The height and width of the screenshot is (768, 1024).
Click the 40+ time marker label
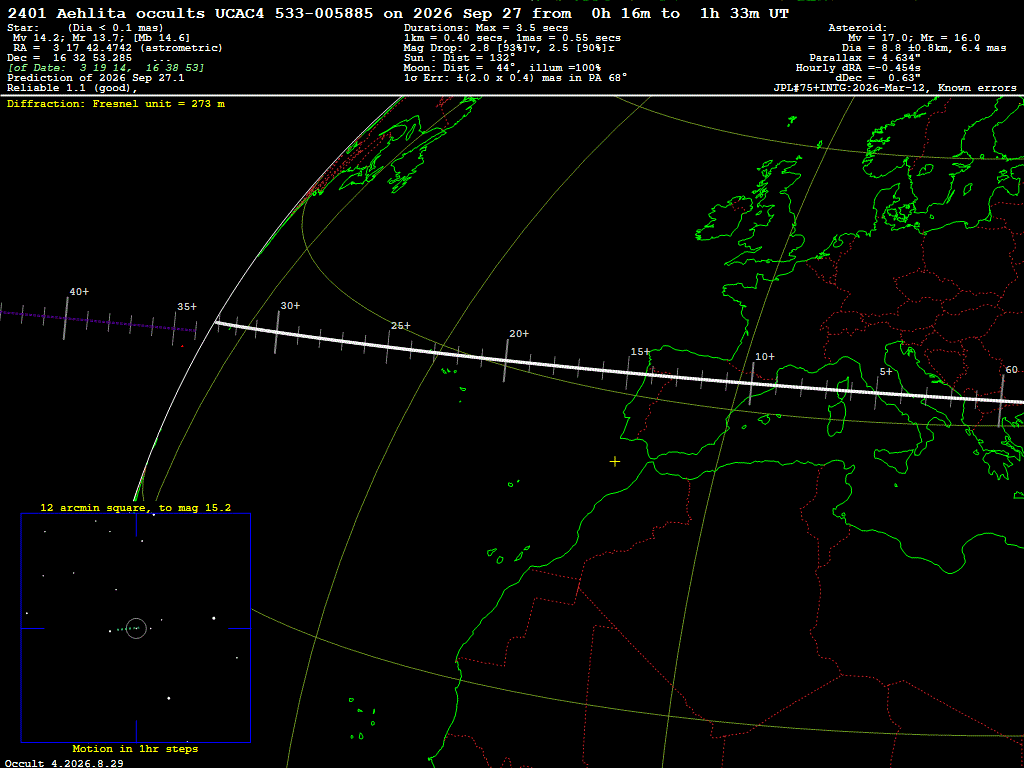click(79, 291)
